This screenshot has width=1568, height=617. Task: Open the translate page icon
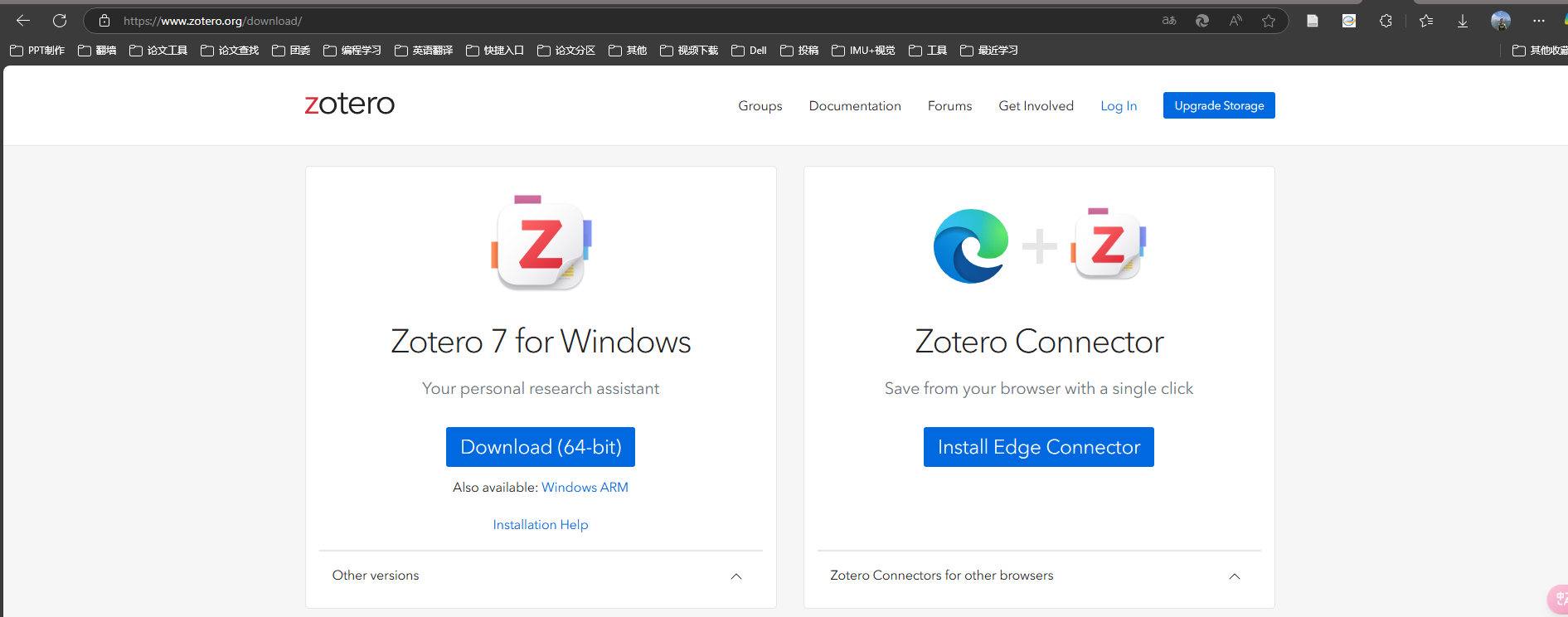click(x=1169, y=21)
